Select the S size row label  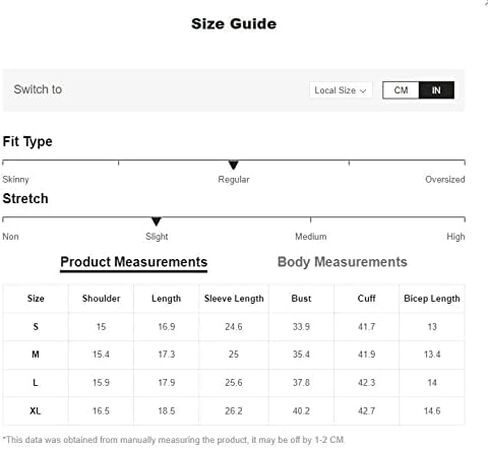36,327
